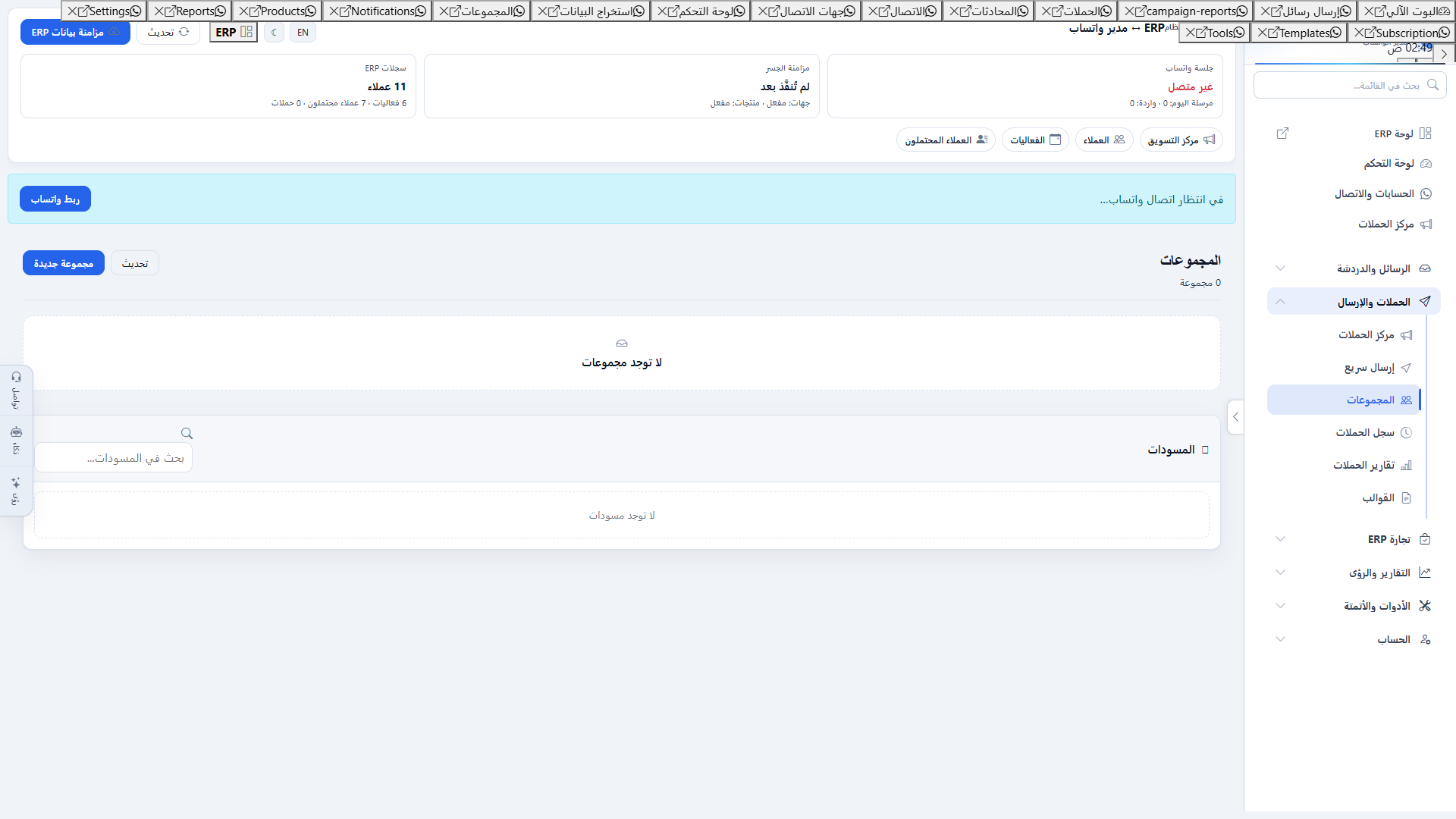The height and width of the screenshot is (819, 1456).
Task: Click the ERP dashboard grid icon in sidebar
Action: 1425,133
